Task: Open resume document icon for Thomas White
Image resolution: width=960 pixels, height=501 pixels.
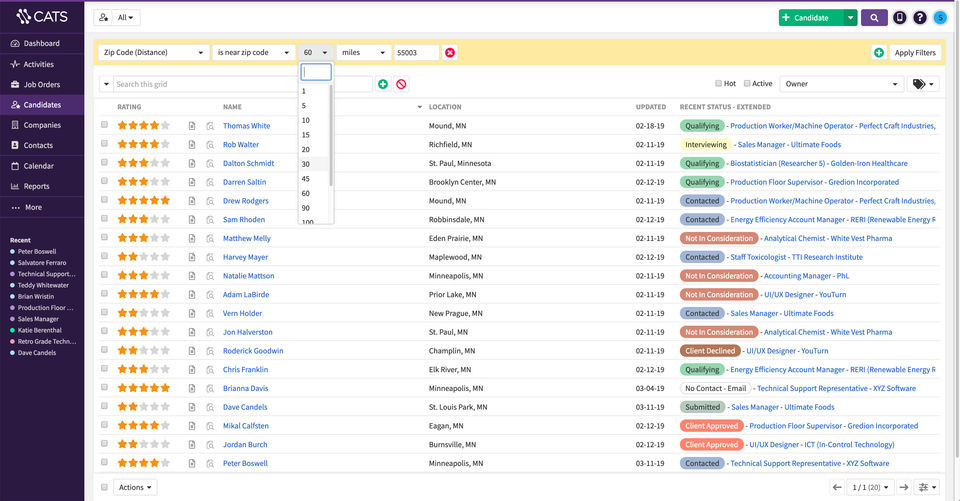Action: pyautogui.click(x=192, y=126)
